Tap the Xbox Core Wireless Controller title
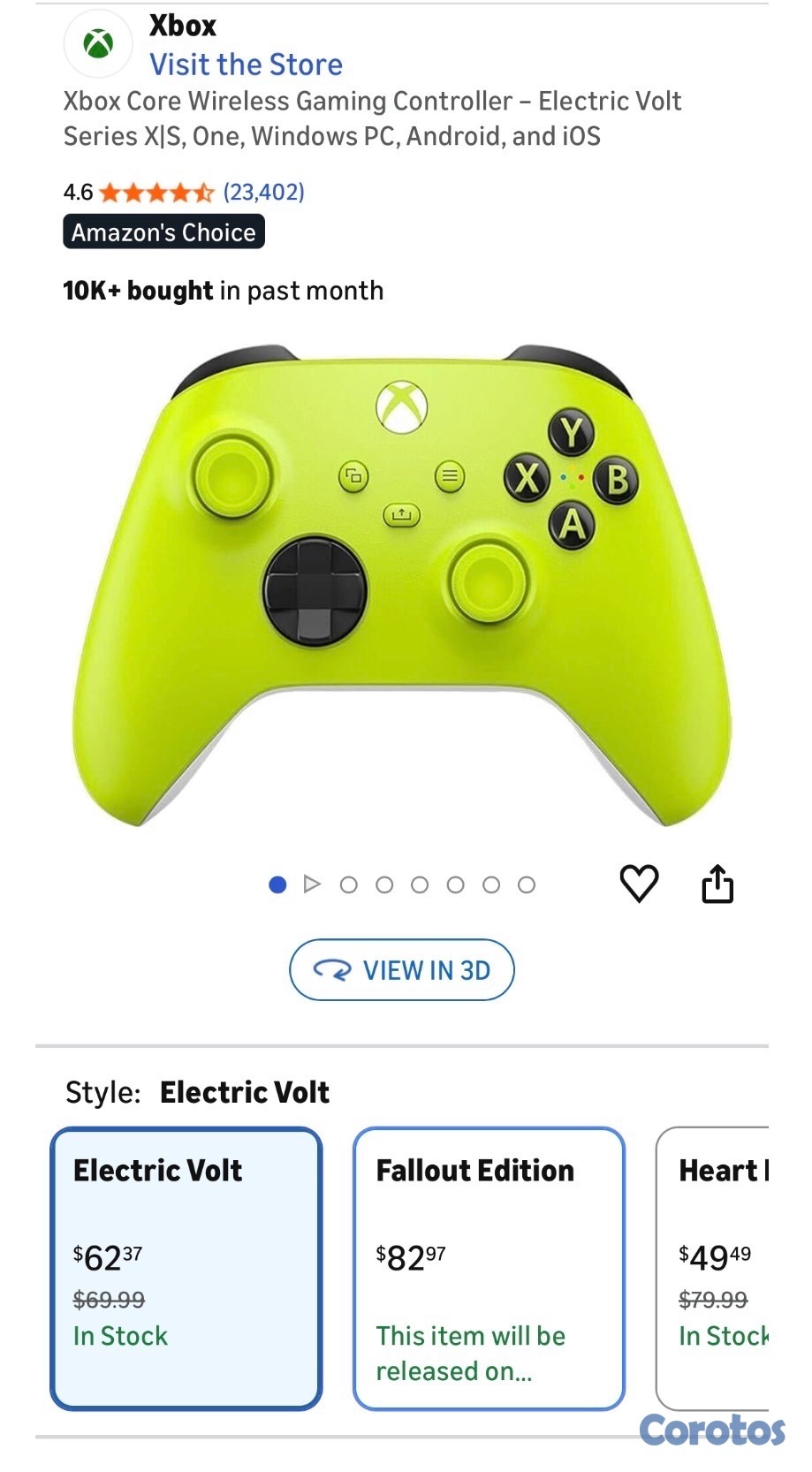 click(x=372, y=118)
